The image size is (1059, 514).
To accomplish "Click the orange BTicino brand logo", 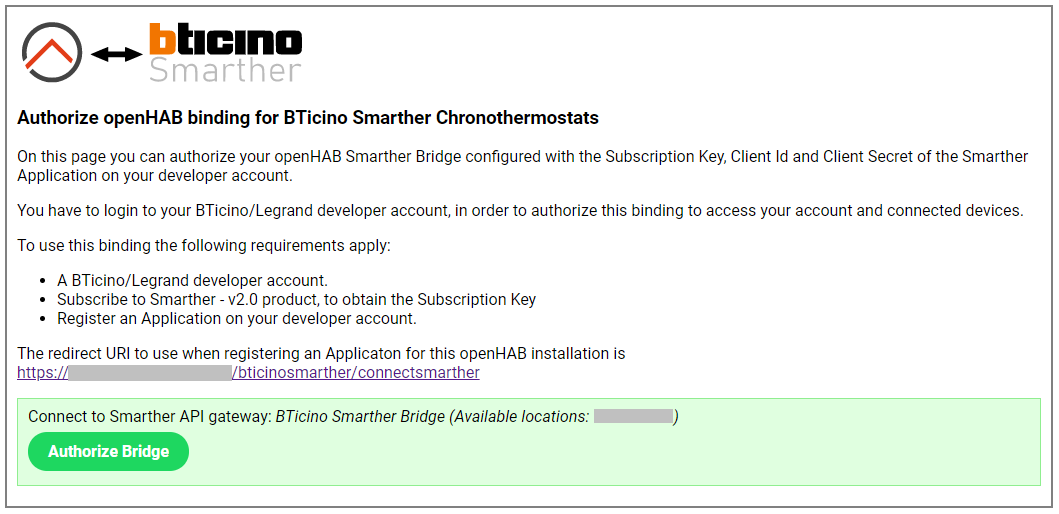I will pyautogui.click(x=225, y=39).
